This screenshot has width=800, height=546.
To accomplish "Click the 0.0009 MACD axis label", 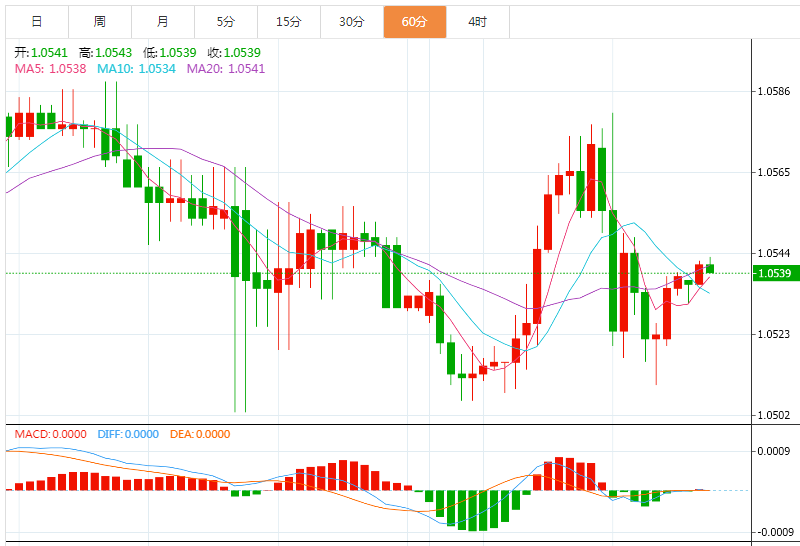I will [x=773, y=451].
